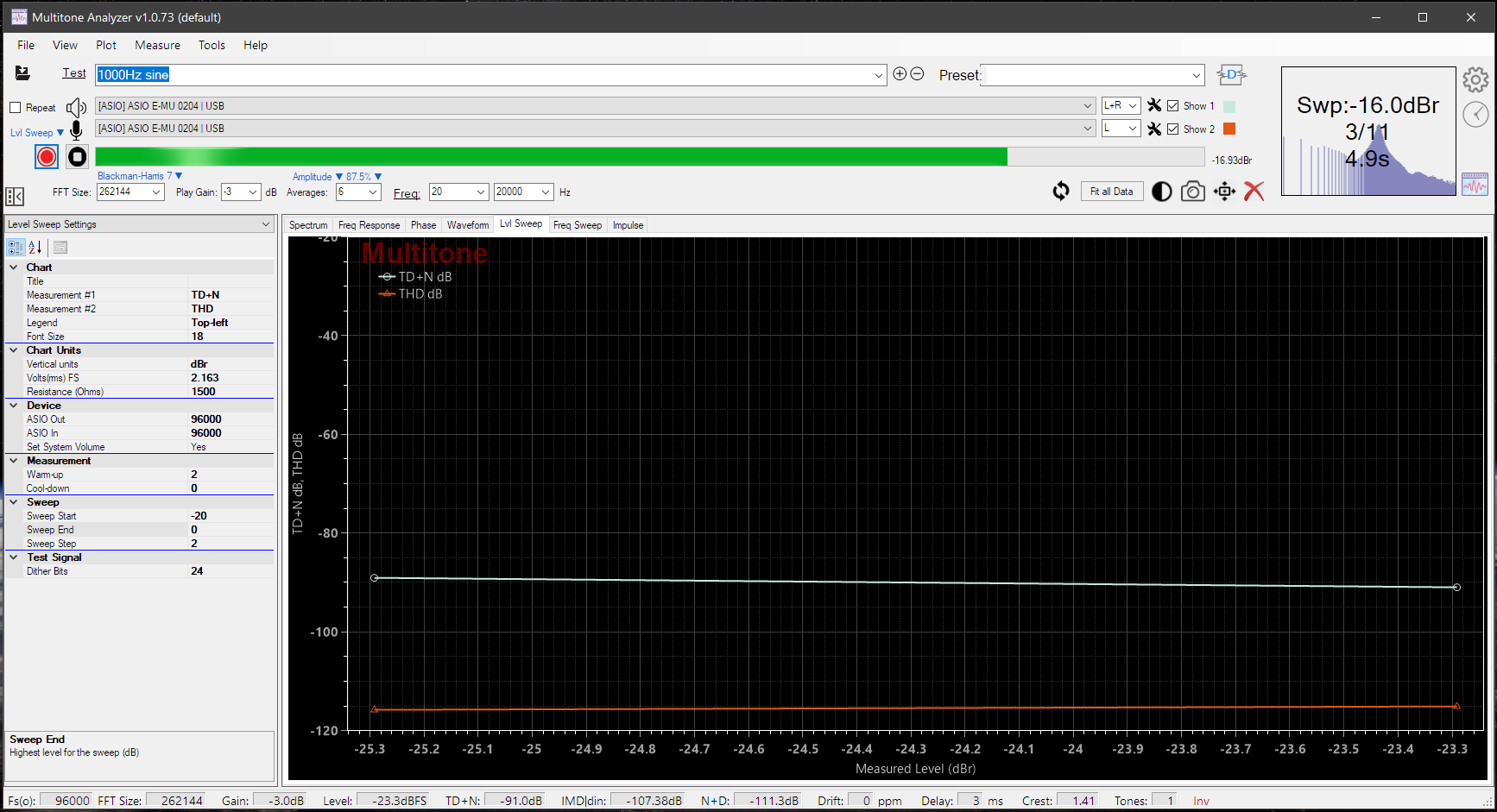Click the Dither Bits value field
The width and height of the screenshot is (1497, 812).
pos(231,571)
